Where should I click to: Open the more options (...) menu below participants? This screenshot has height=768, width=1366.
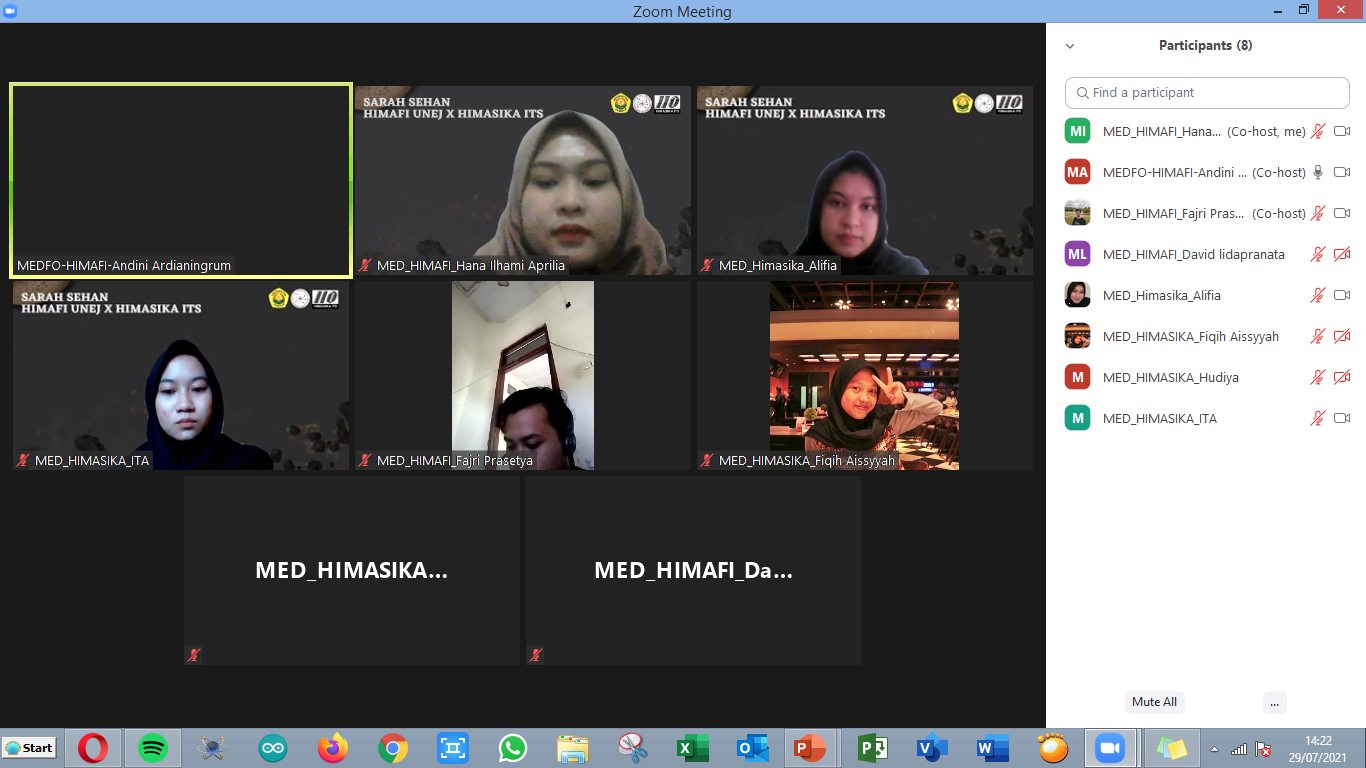coord(1274,702)
